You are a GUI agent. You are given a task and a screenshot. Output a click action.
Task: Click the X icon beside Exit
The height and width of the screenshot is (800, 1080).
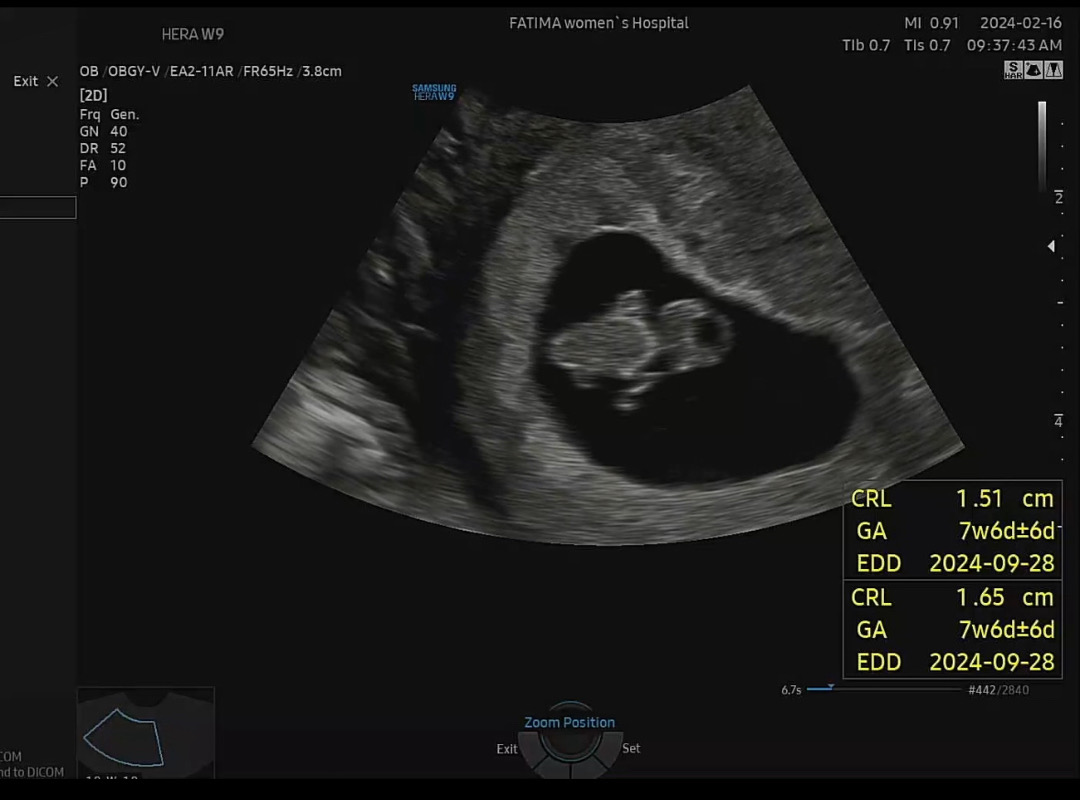point(52,82)
